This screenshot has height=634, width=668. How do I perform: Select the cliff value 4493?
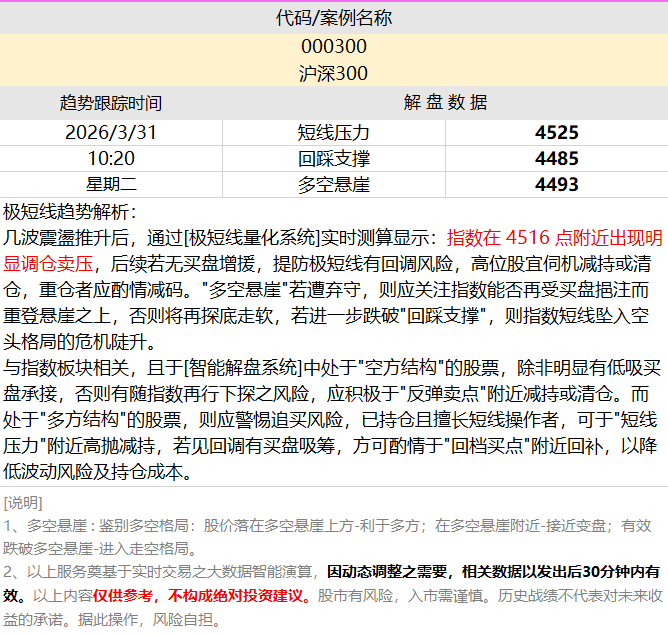(556, 184)
